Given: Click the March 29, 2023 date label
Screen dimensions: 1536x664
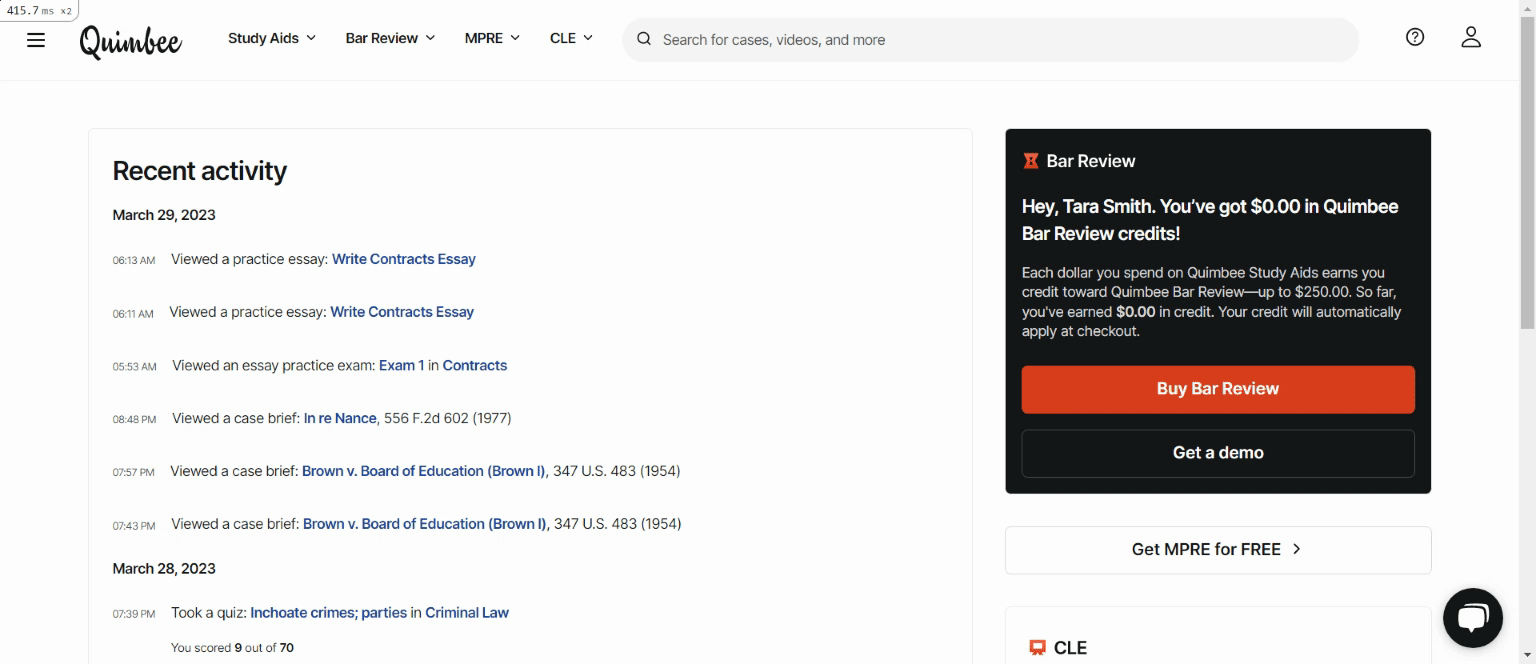Looking at the screenshot, I should pos(164,215).
